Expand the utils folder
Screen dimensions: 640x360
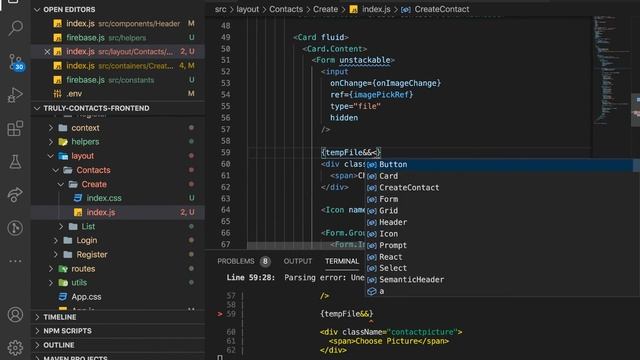(51, 282)
